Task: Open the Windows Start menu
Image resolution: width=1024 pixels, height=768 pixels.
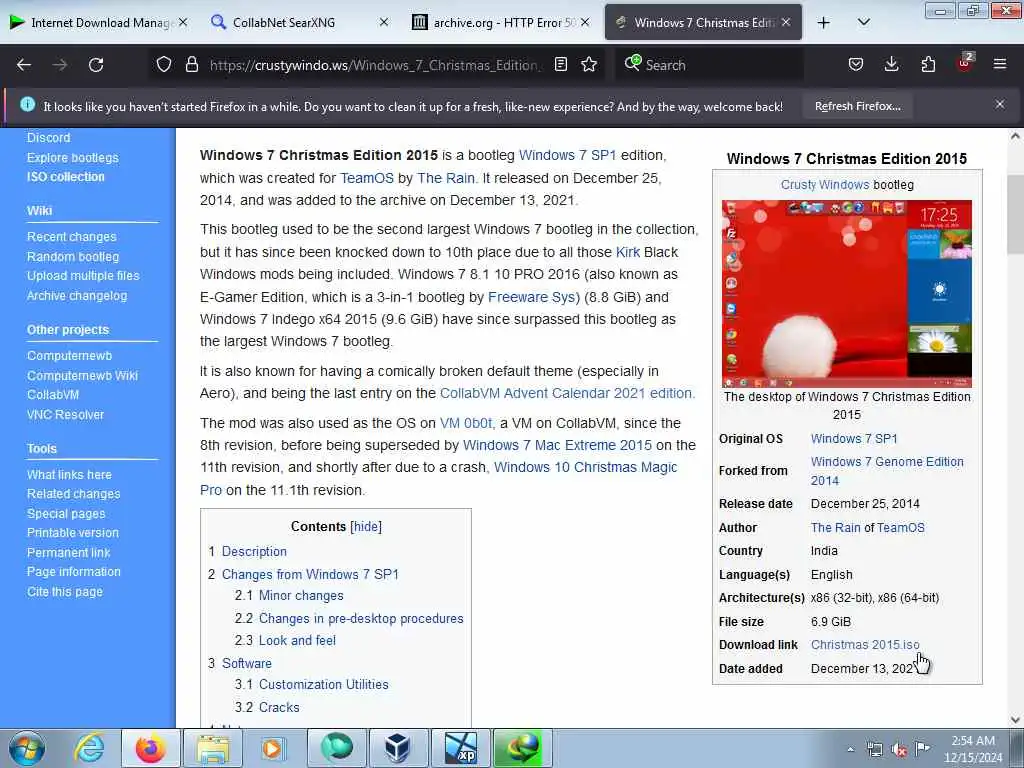Action: click(x=27, y=748)
